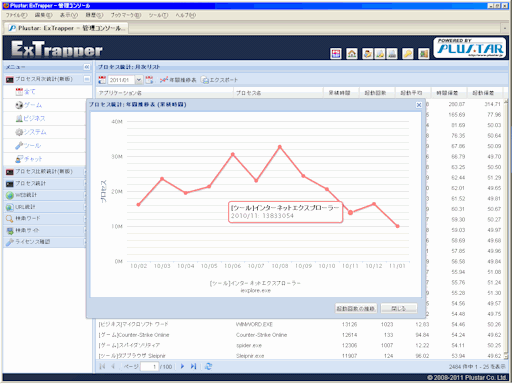Select the Counter-Strike Online process row

click(x=300, y=335)
